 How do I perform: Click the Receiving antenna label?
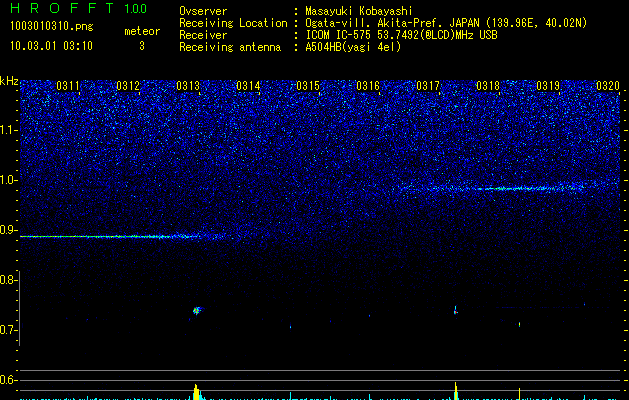click(230, 47)
